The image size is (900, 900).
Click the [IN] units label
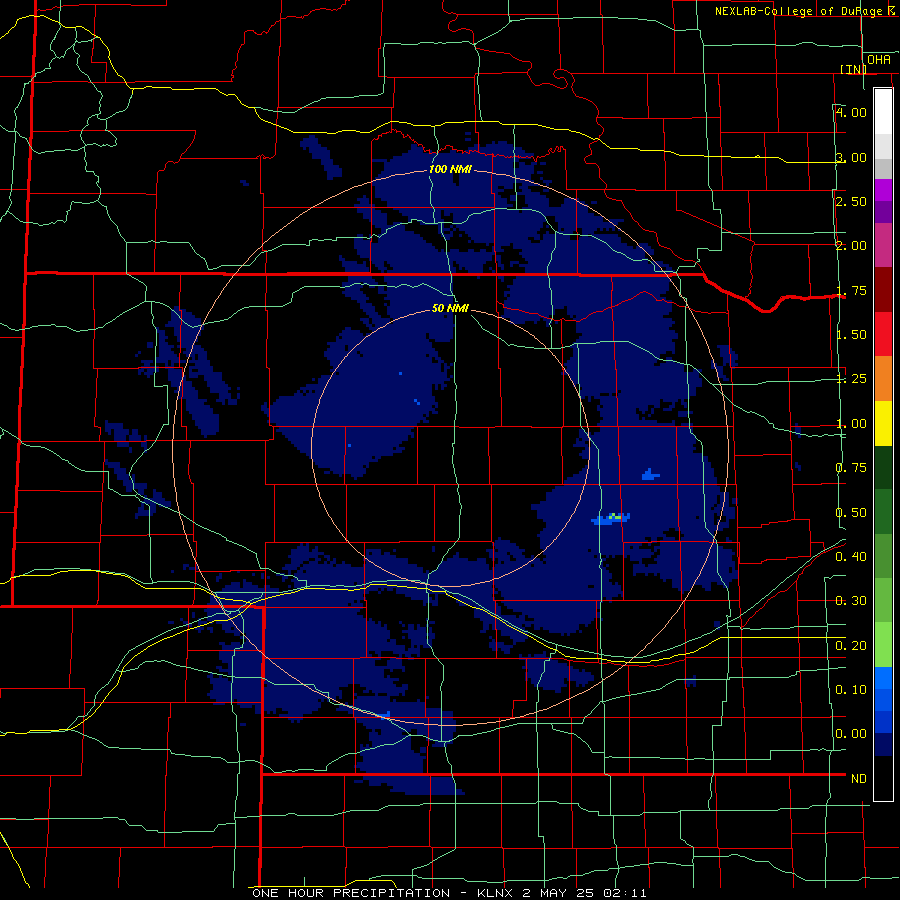853,69
